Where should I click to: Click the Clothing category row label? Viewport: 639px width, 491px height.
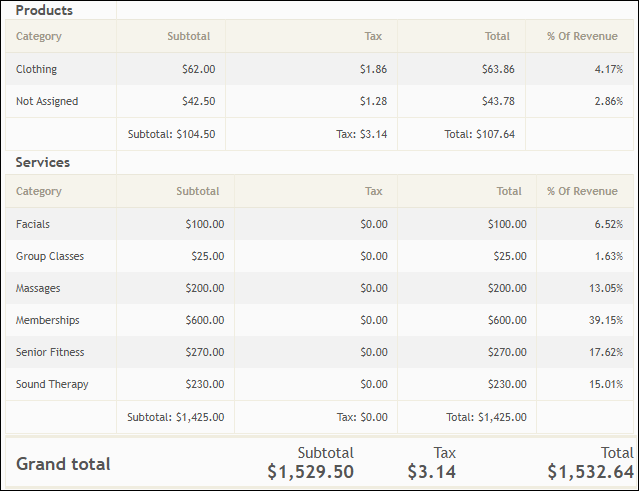[x=37, y=69]
